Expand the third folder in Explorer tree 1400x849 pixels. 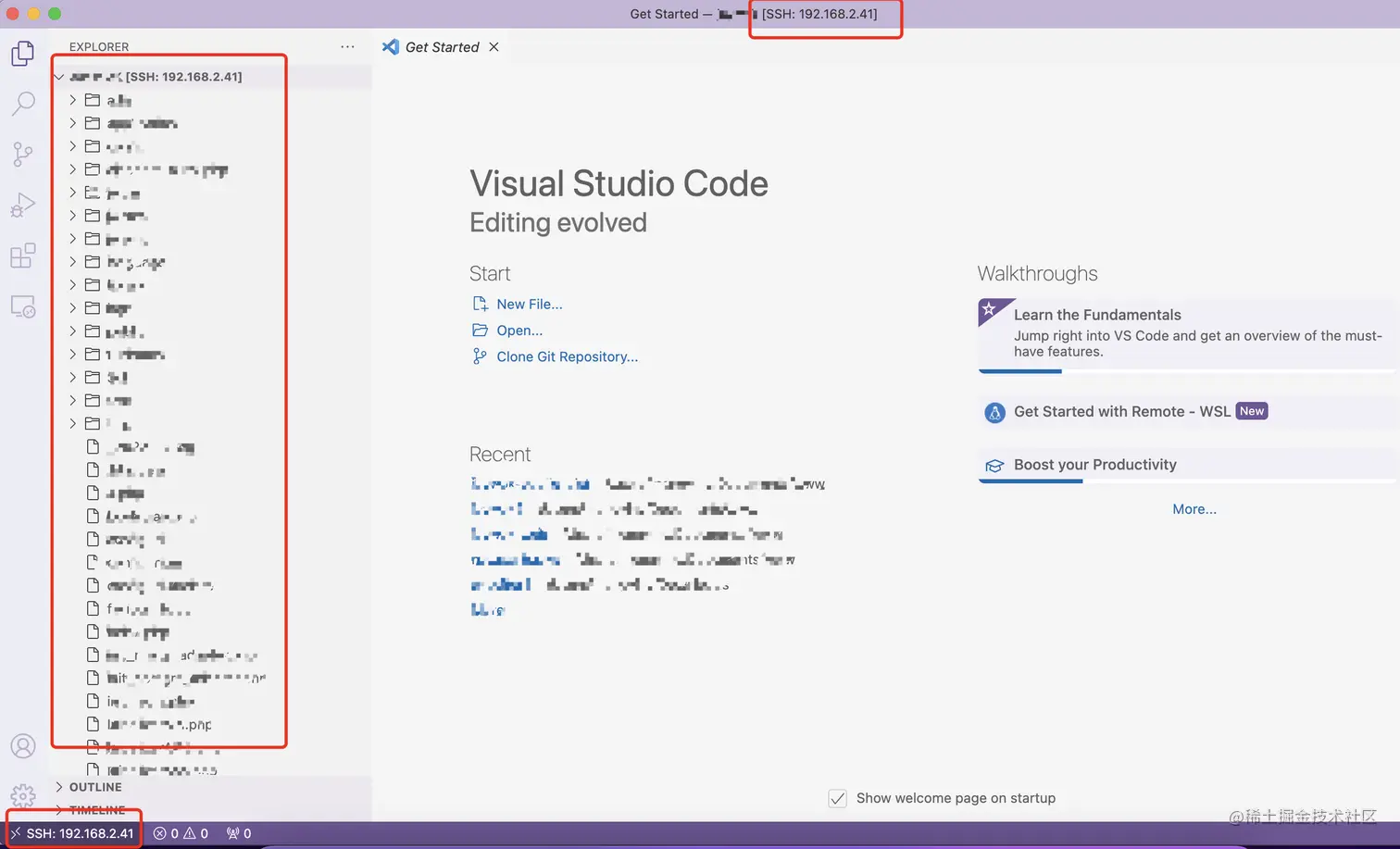73,146
